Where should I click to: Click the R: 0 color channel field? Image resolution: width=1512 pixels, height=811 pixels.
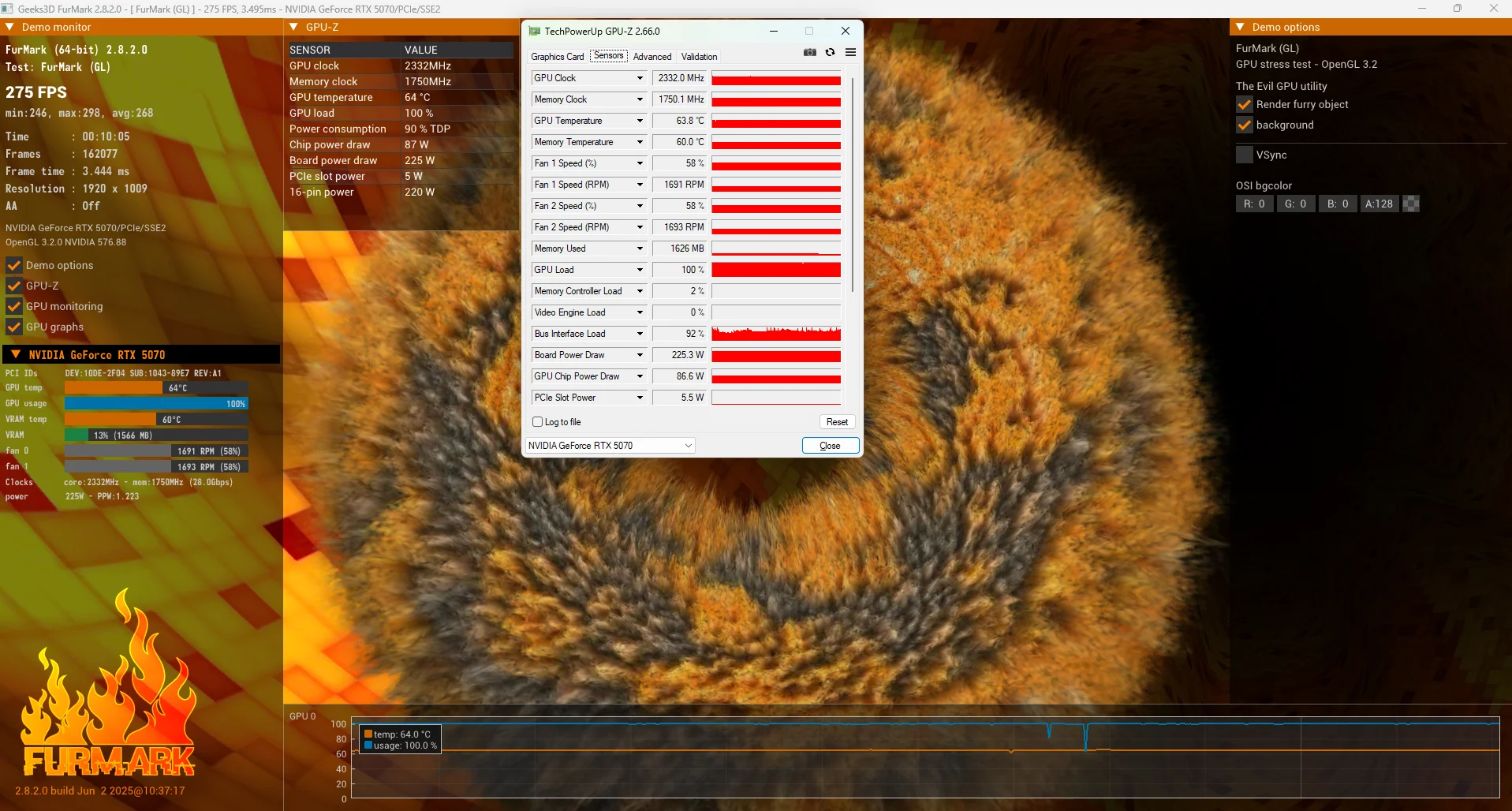(x=1254, y=204)
